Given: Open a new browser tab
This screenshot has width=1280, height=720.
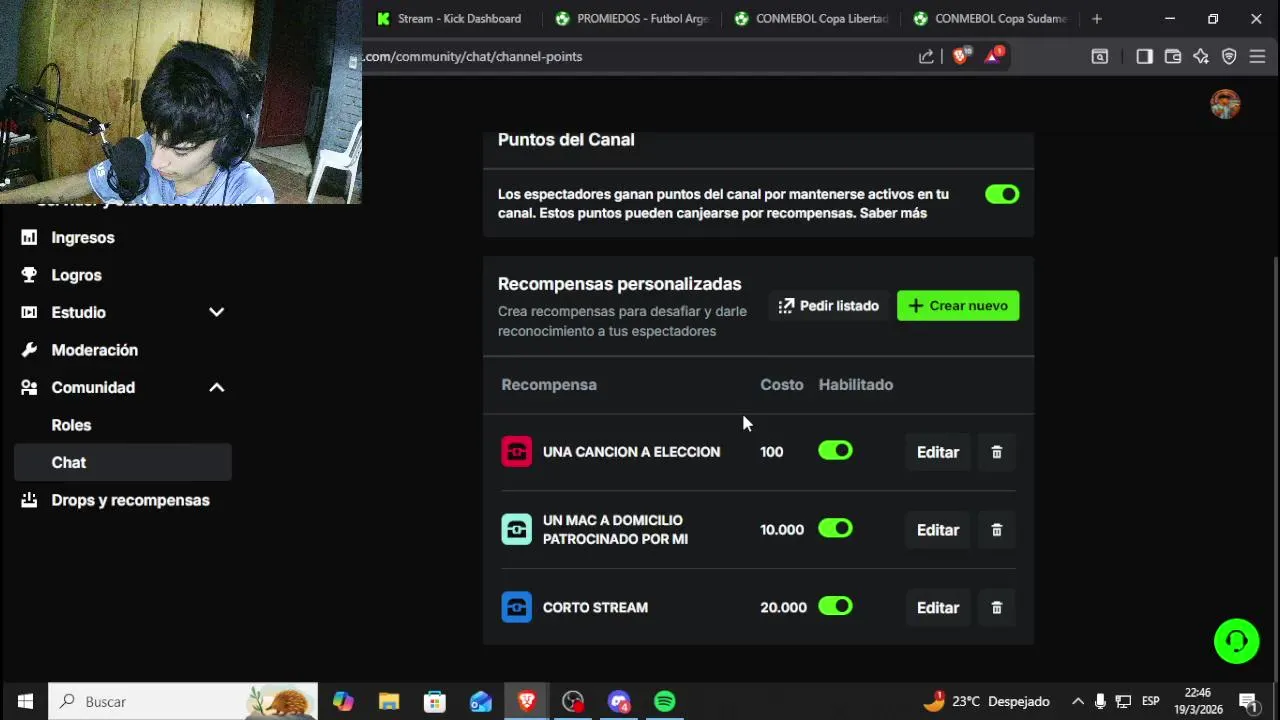Looking at the screenshot, I should tap(1097, 18).
